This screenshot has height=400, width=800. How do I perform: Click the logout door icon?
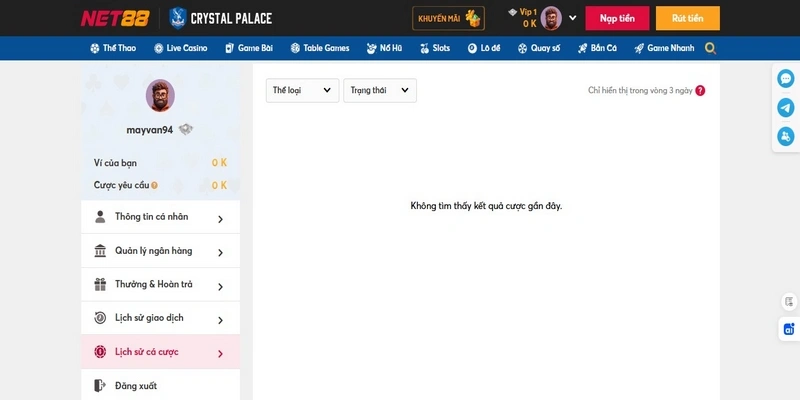tap(100, 385)
